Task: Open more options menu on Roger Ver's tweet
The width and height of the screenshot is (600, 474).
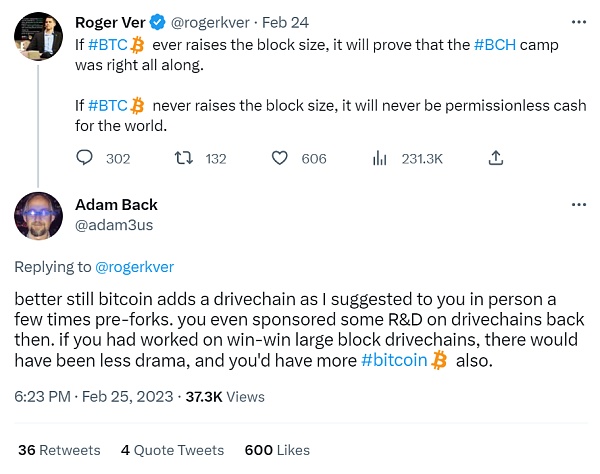Action: [x=578, y=23]
